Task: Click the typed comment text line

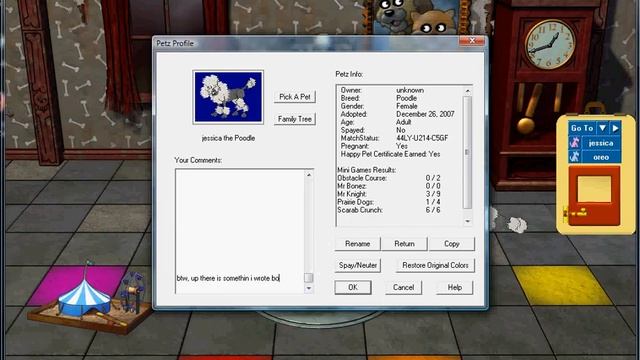Action: (x=228, y=278)
